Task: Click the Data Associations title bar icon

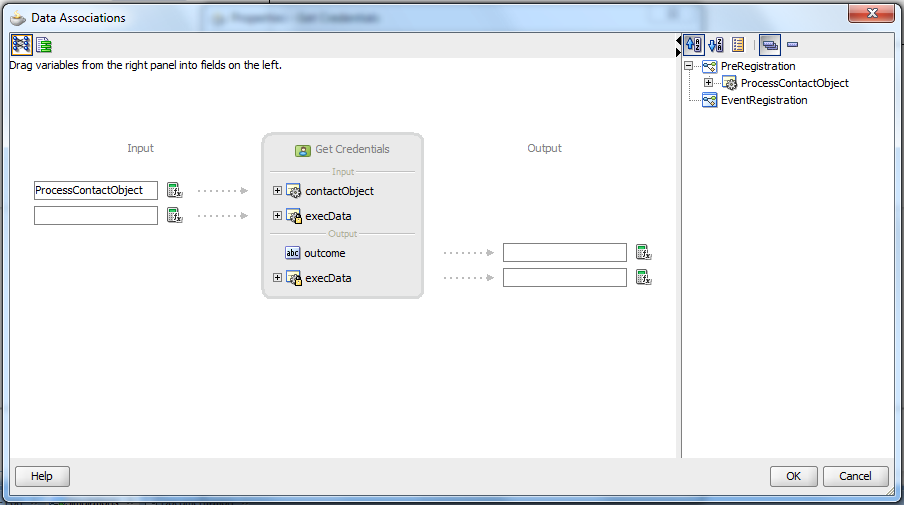Action: 18,18
